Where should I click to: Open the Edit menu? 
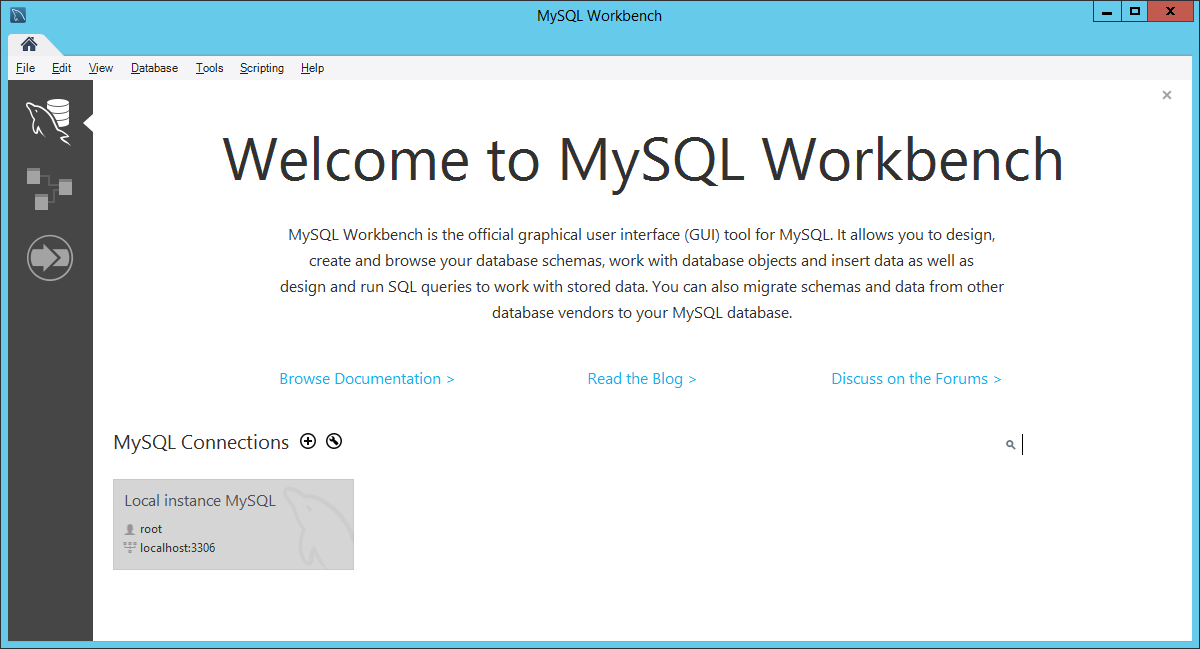point(62,68)
